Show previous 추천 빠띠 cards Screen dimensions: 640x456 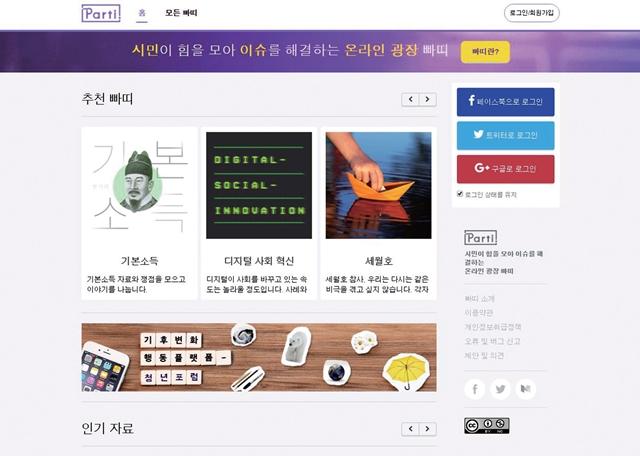pos(410,99)
